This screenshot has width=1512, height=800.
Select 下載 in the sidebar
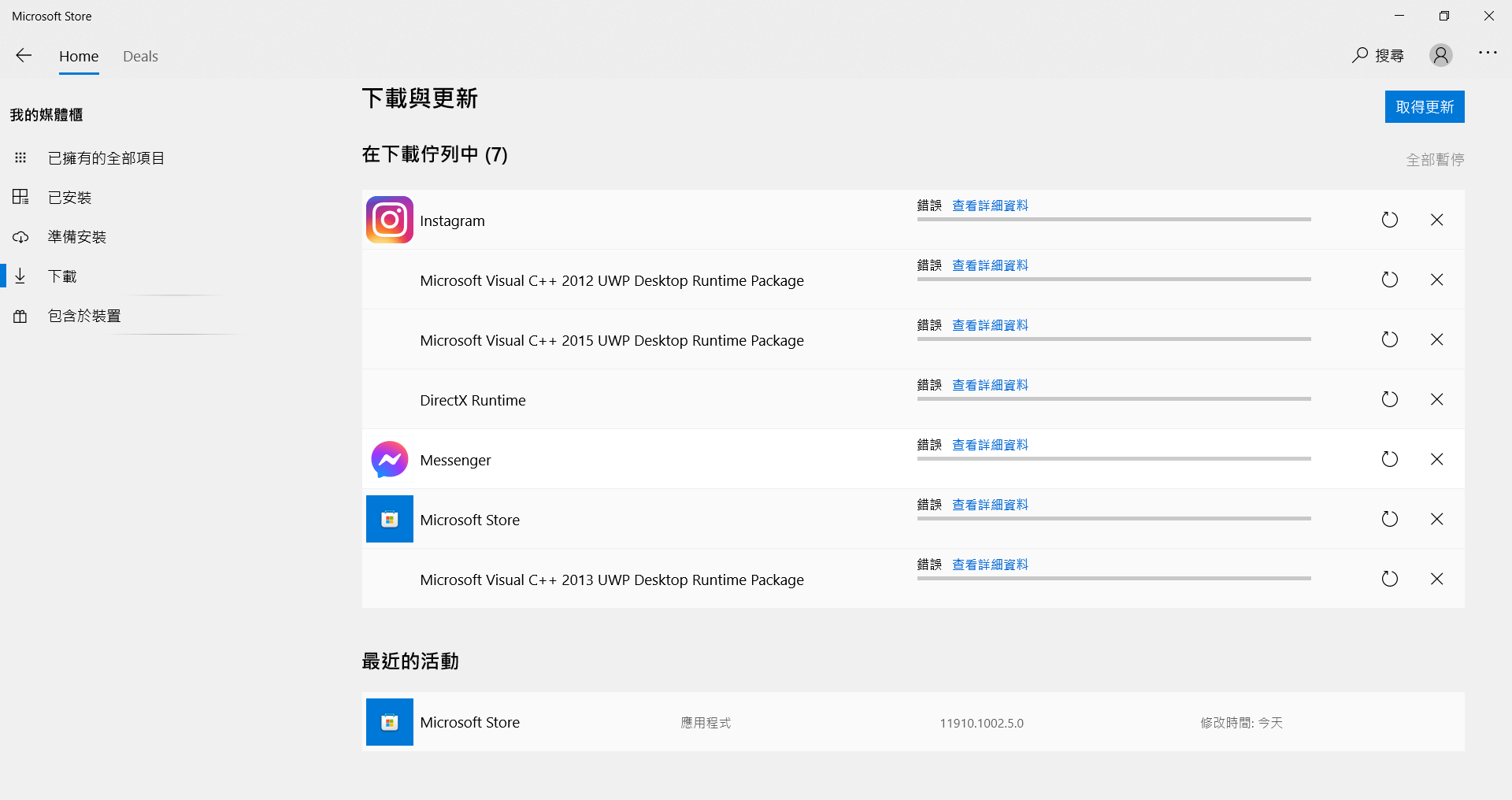pos(62,276)
